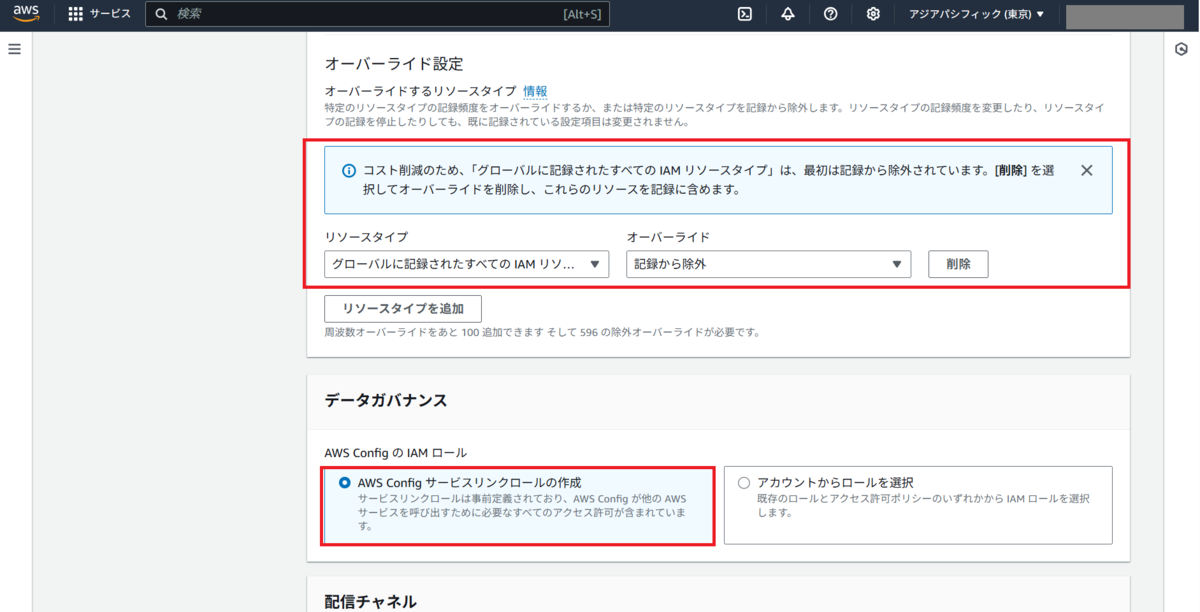
Task: Click the 配信チャネル heading
Action: coord(370,601)
